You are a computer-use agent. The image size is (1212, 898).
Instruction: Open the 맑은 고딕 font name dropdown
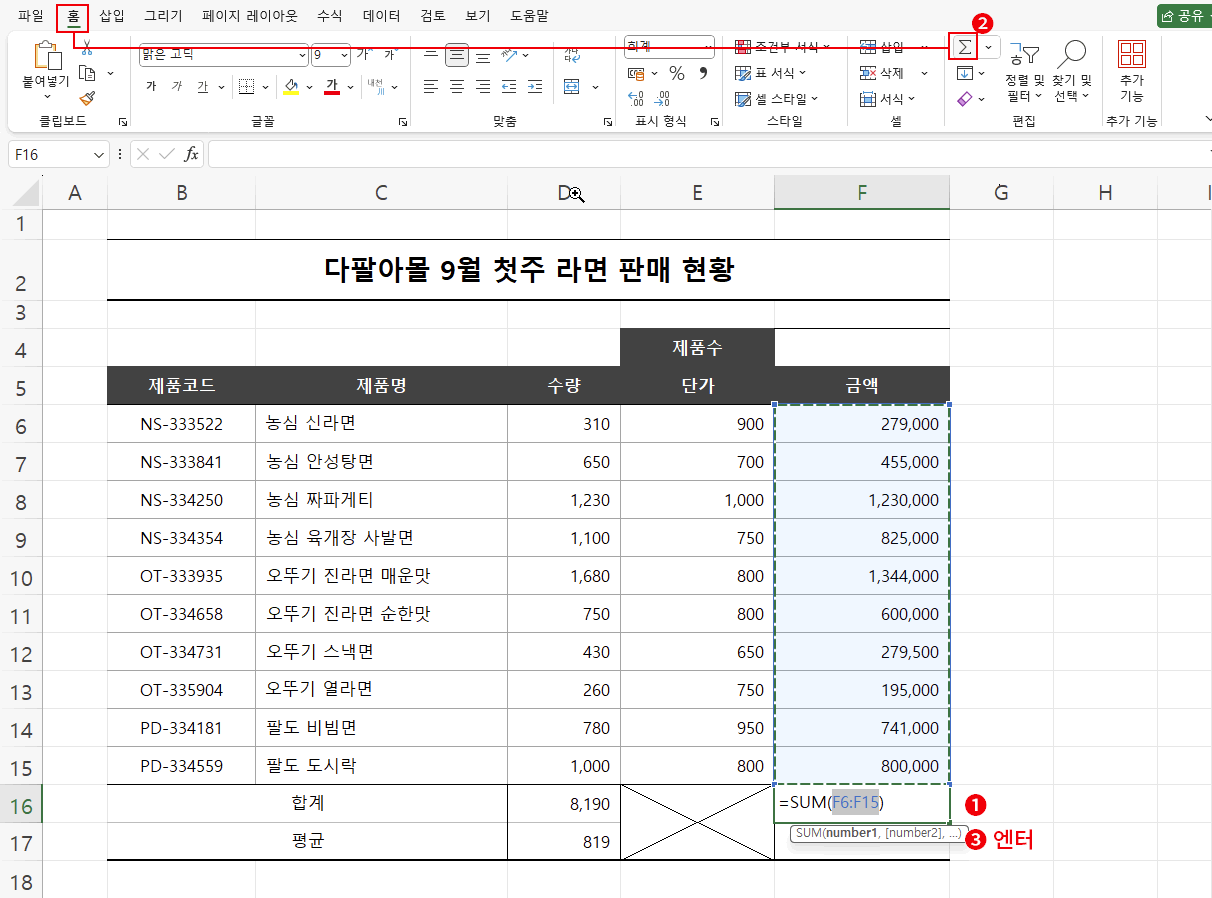click(303, 55)
